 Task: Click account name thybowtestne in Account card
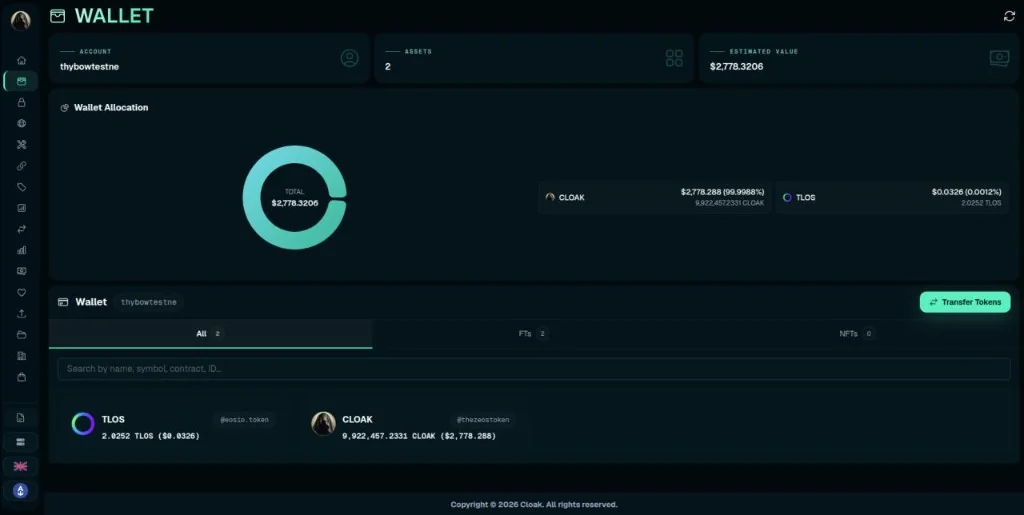(x=89, y=67)
